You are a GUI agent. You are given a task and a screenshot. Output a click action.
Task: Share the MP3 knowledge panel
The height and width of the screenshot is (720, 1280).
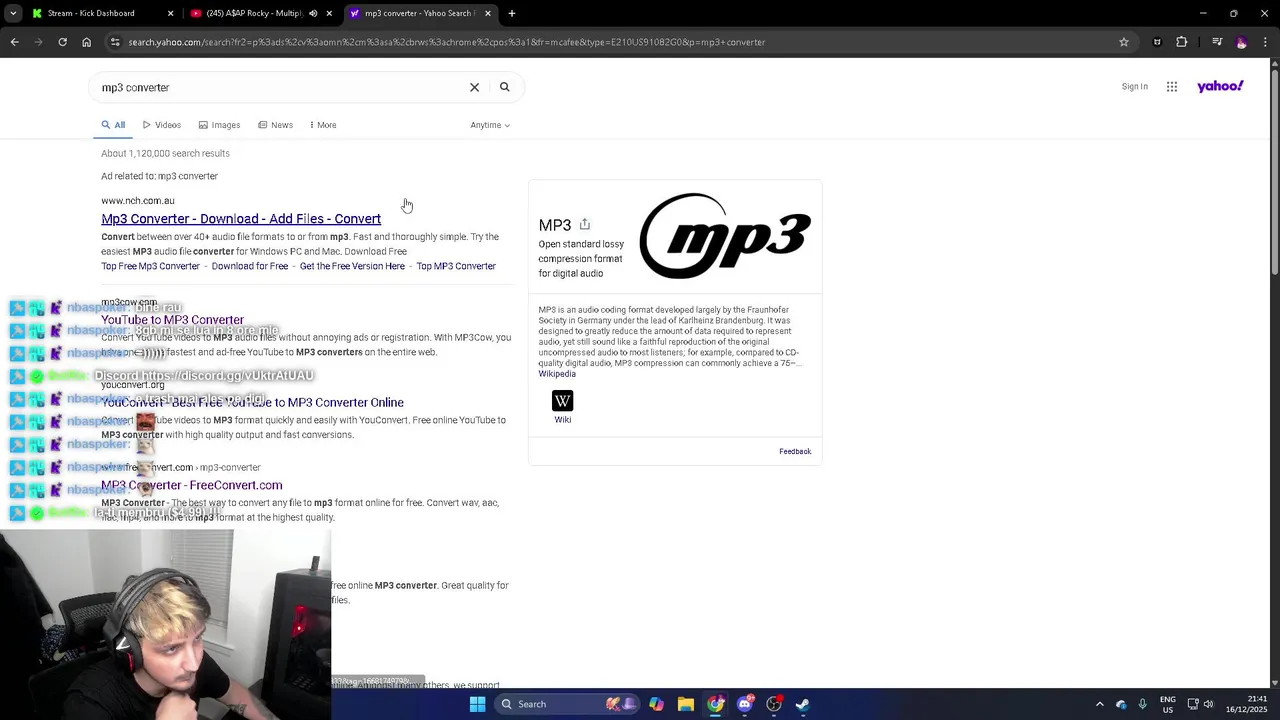pyautogui.click(x=585, y=224)
